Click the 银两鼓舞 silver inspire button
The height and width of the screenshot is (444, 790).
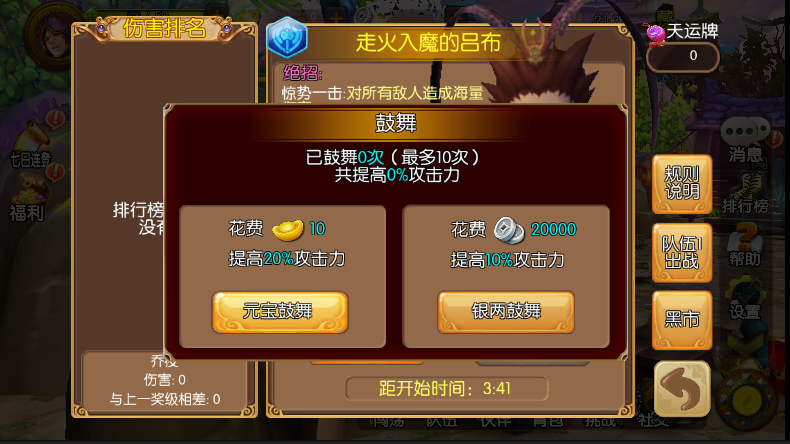tap(506, 312)
